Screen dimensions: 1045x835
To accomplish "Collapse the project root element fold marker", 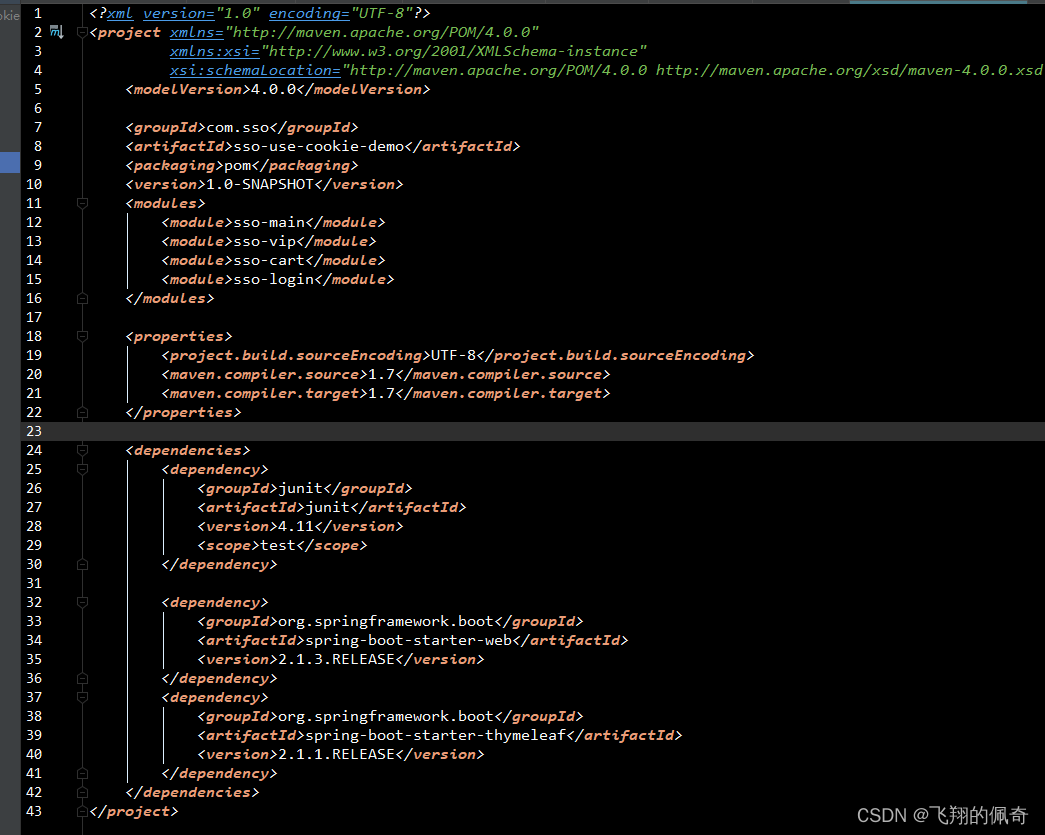I will pos(83,32).
